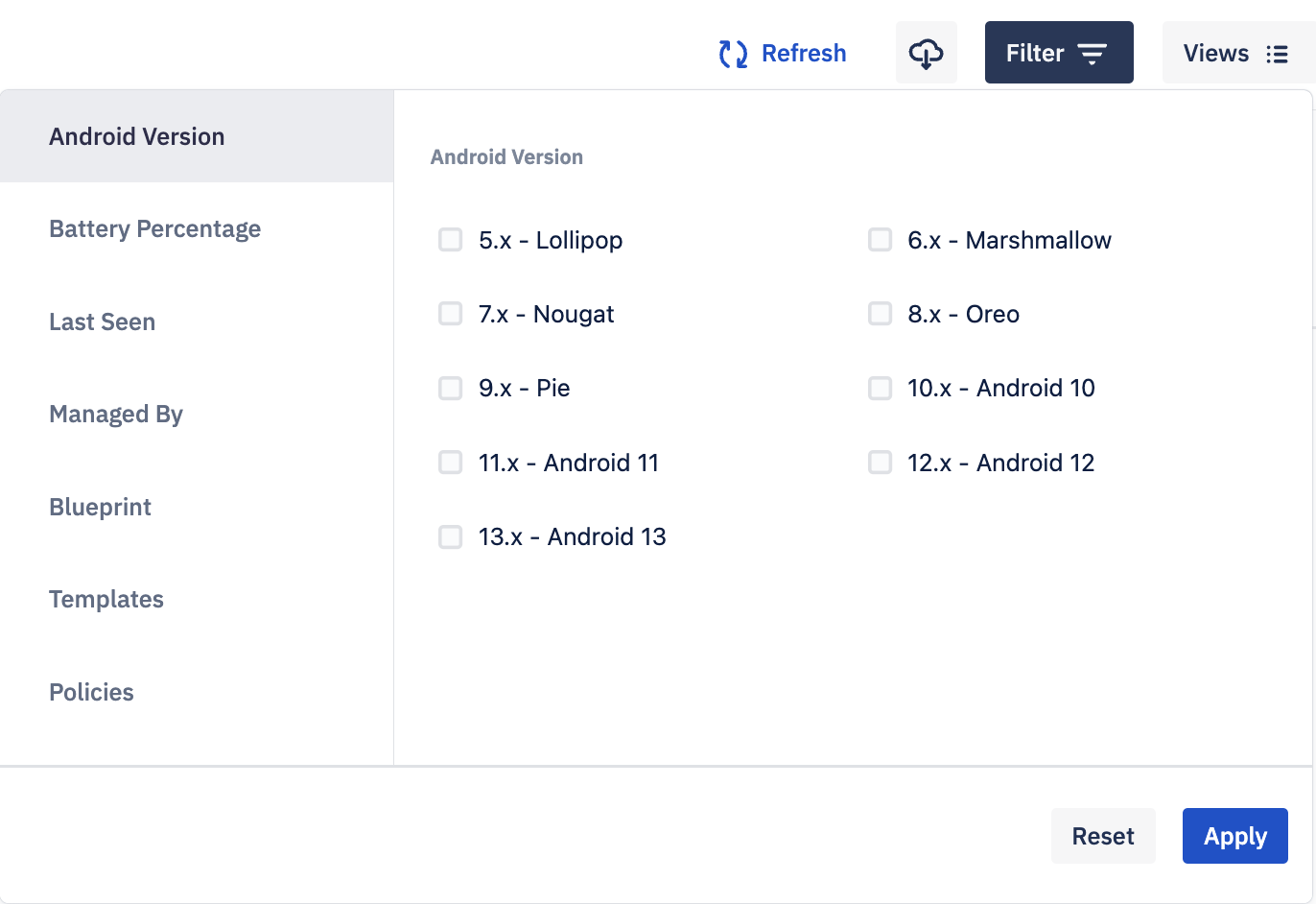The width and height of the screenshot is (1316, 904).
Task: Enable the 13.x - Android 13 checkbox
Action: point(451,536)
